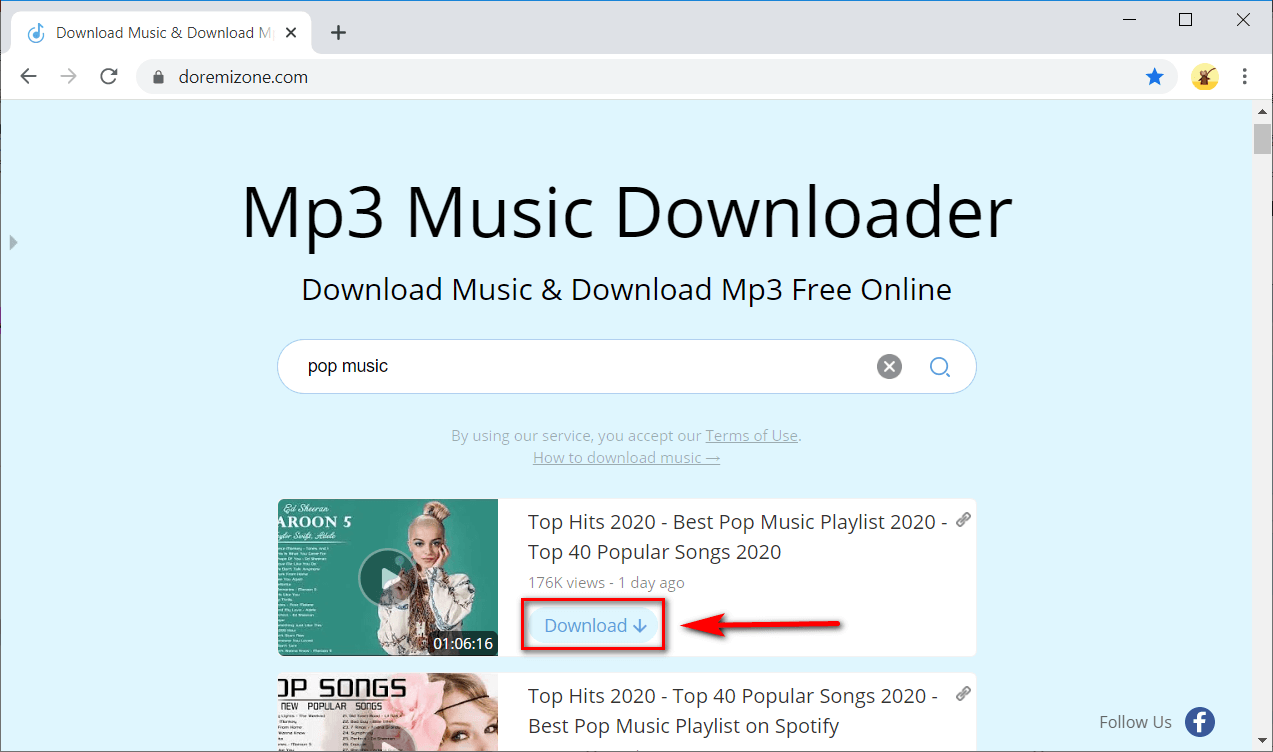The height and width of the screenshot is (752, 1273).
Task: Open a new browser tab
Action: (338, 33)
